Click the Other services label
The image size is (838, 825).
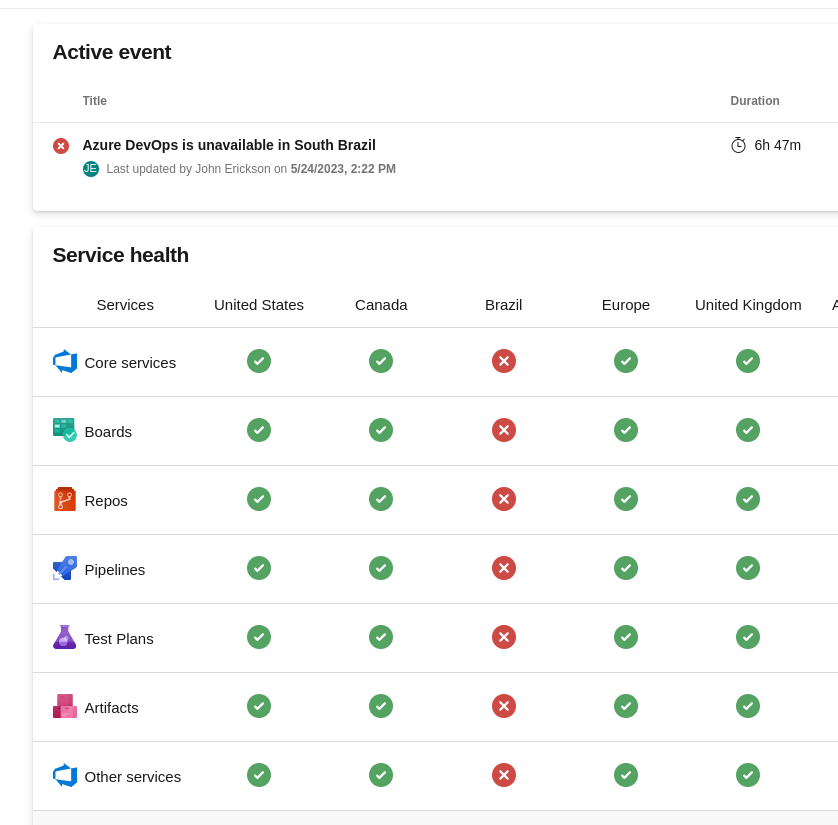(133, 777)
